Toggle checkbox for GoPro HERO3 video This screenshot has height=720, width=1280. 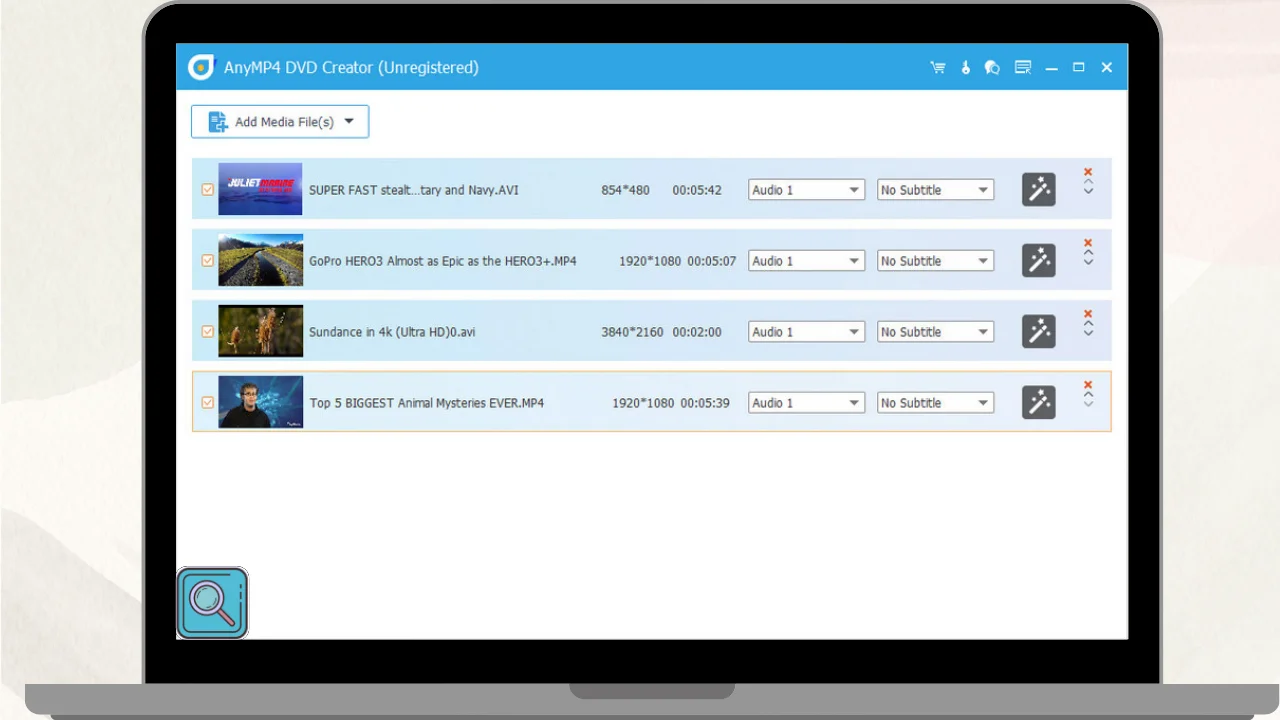tap(208, 261)
